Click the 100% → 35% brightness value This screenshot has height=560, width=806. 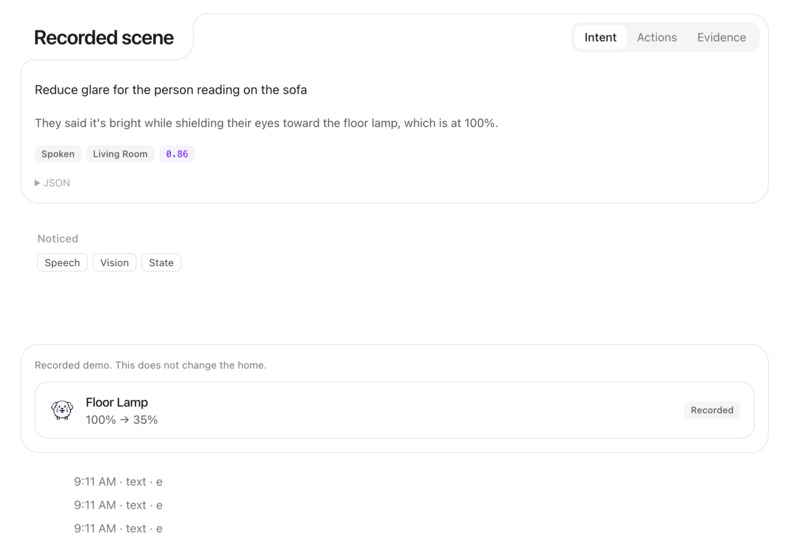(121, 420)
